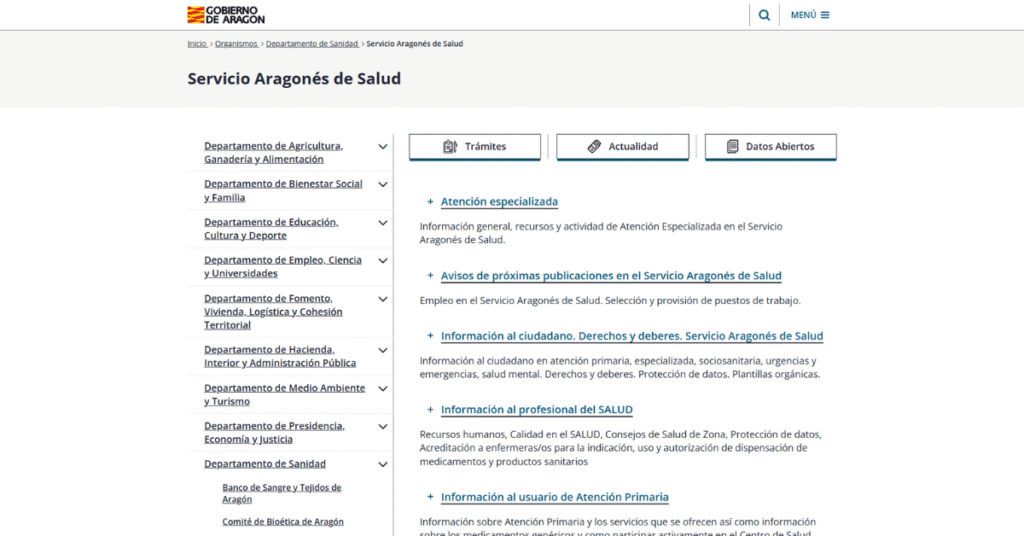Open the search magnifier icon
The image size is (1024, 536).
click(x=764, y=15)
